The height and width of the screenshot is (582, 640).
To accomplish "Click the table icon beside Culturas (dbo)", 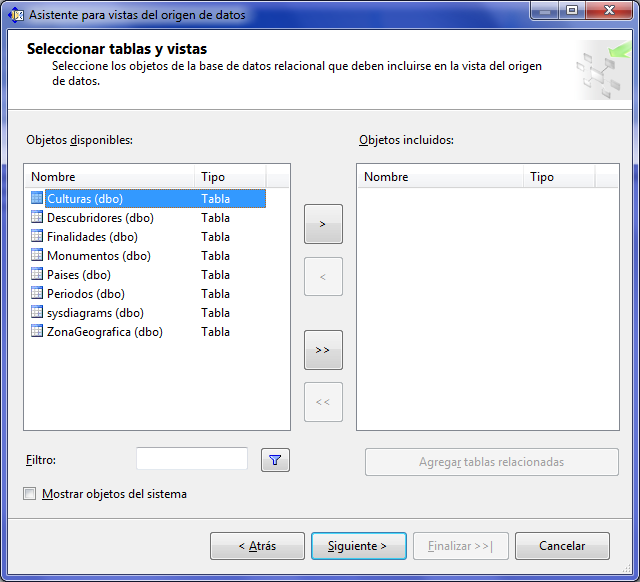I will 37,198.
